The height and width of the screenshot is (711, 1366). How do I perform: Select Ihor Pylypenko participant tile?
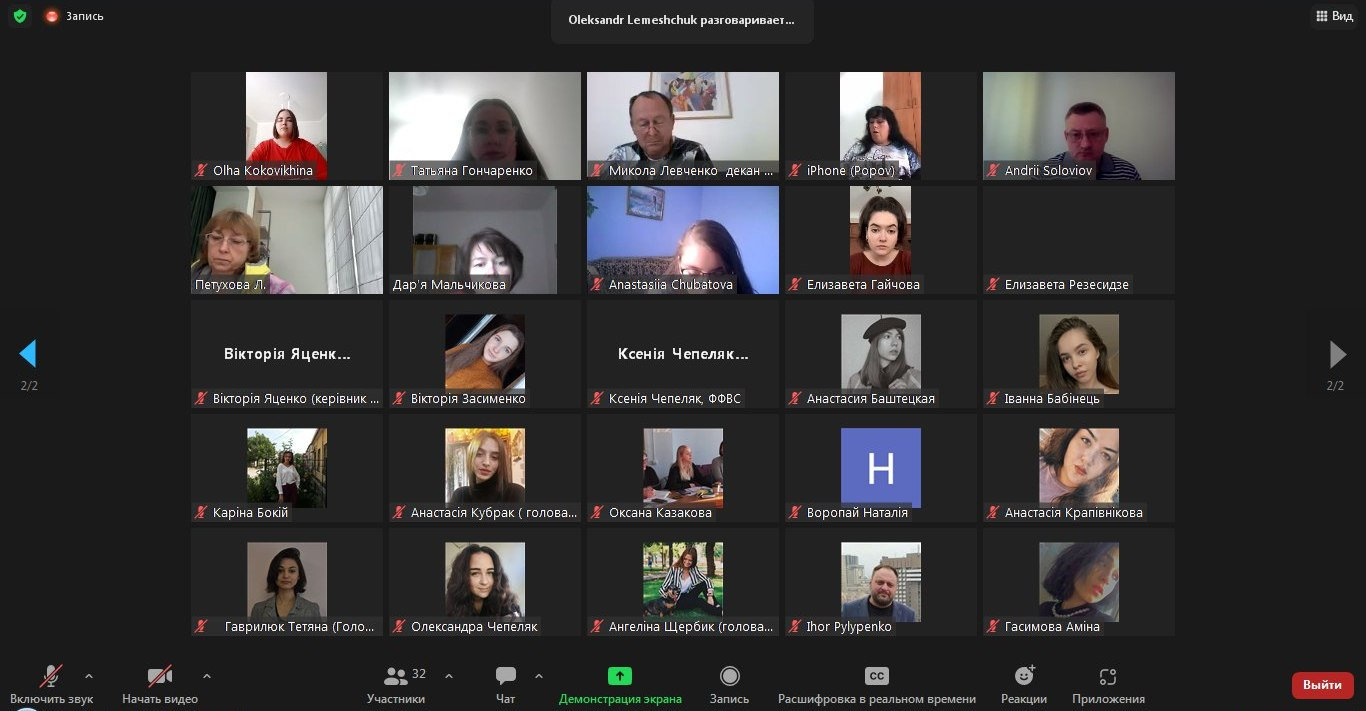881,582
